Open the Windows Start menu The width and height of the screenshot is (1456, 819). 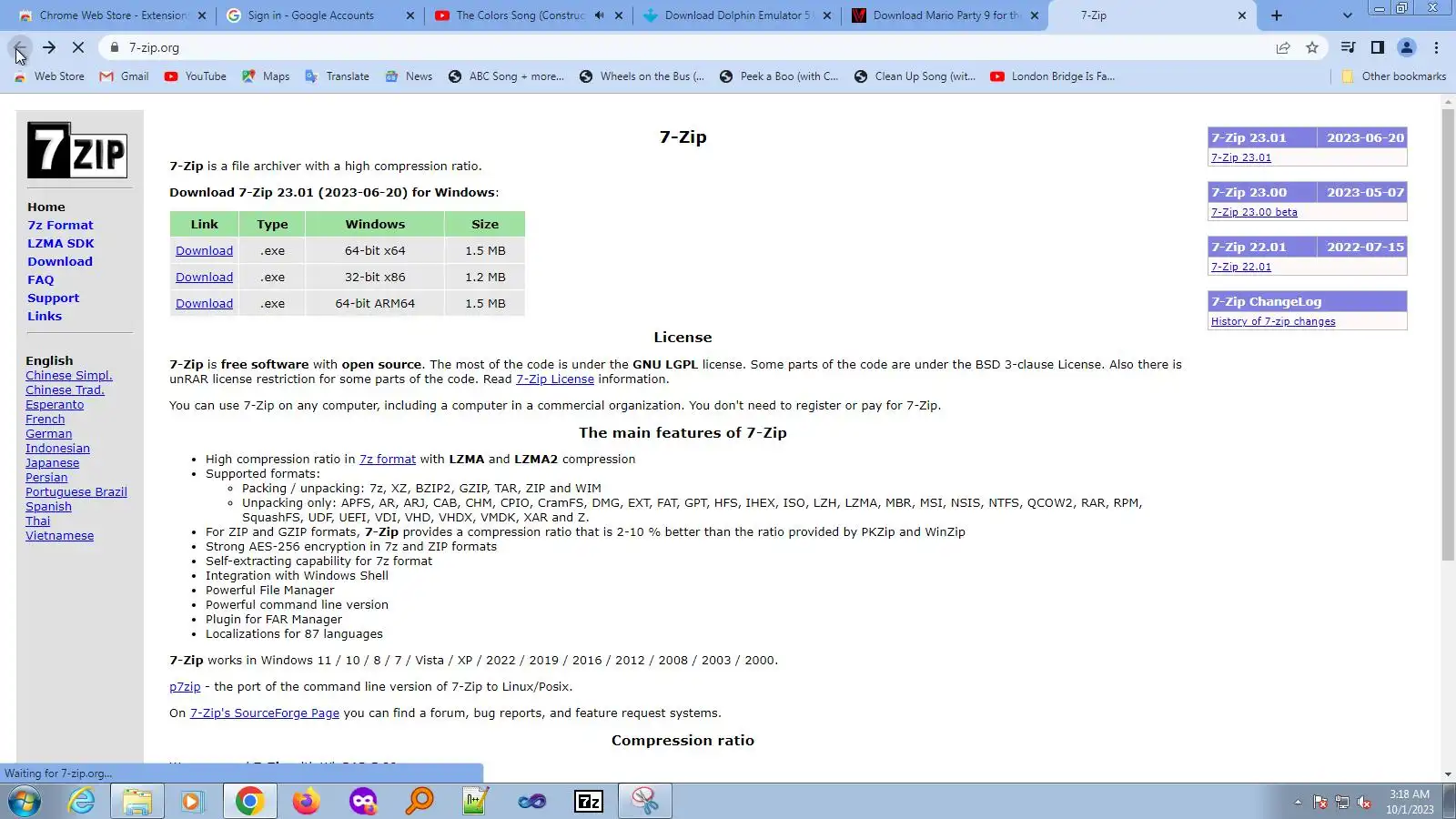tap(25, 801)
